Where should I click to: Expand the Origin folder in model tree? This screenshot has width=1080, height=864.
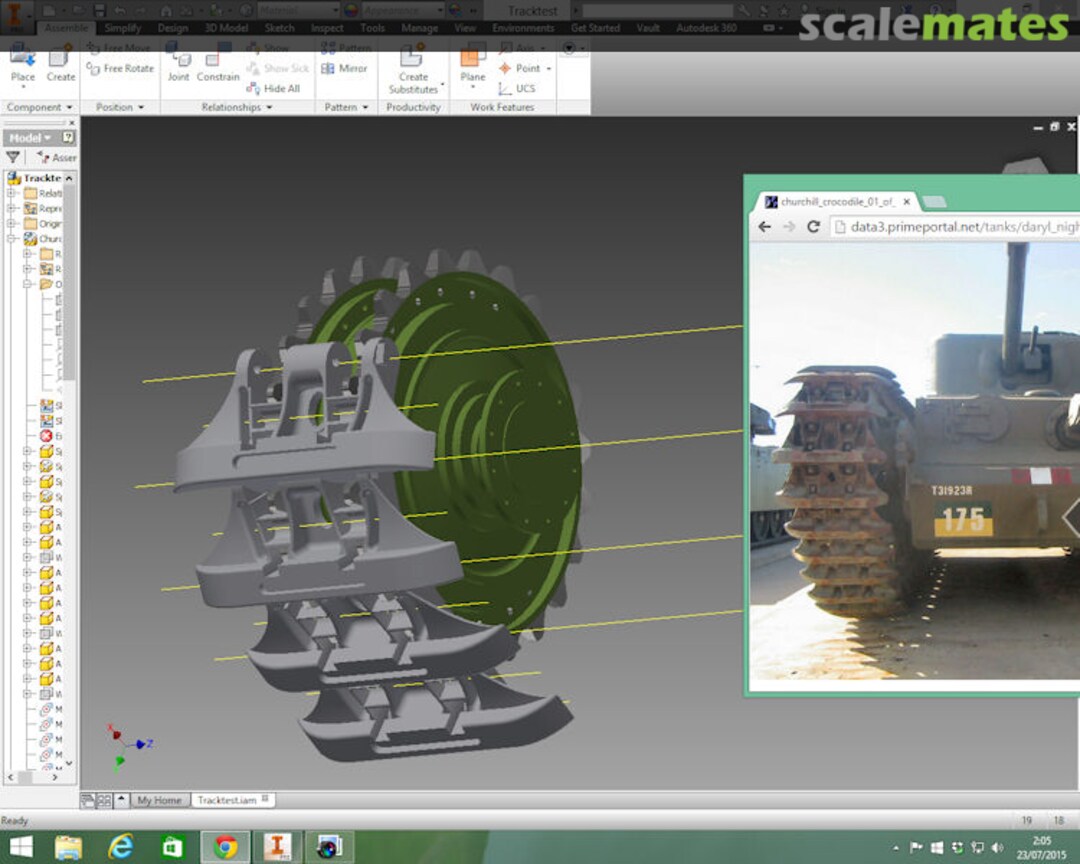click(x=12, y=224)
